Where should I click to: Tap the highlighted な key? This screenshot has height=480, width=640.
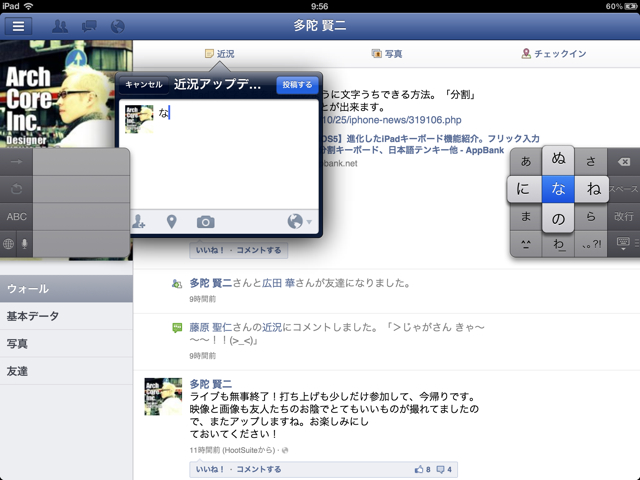click(x=558, y=189)
